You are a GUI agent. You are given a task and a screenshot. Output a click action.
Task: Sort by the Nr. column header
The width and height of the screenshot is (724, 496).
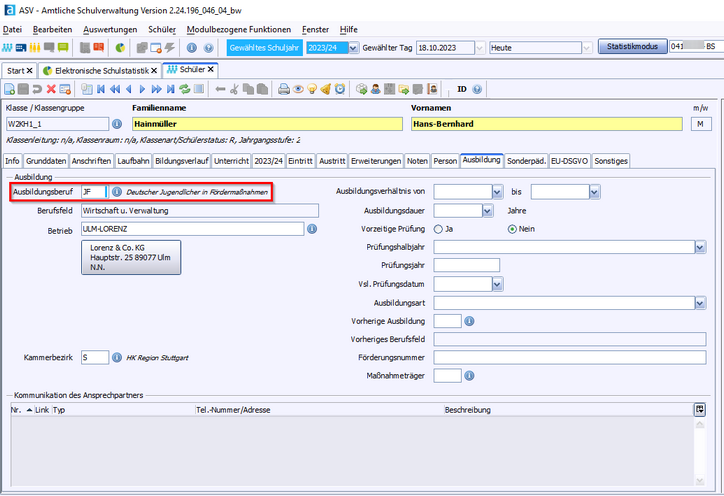pyautogui.click(x=22, y=410)
